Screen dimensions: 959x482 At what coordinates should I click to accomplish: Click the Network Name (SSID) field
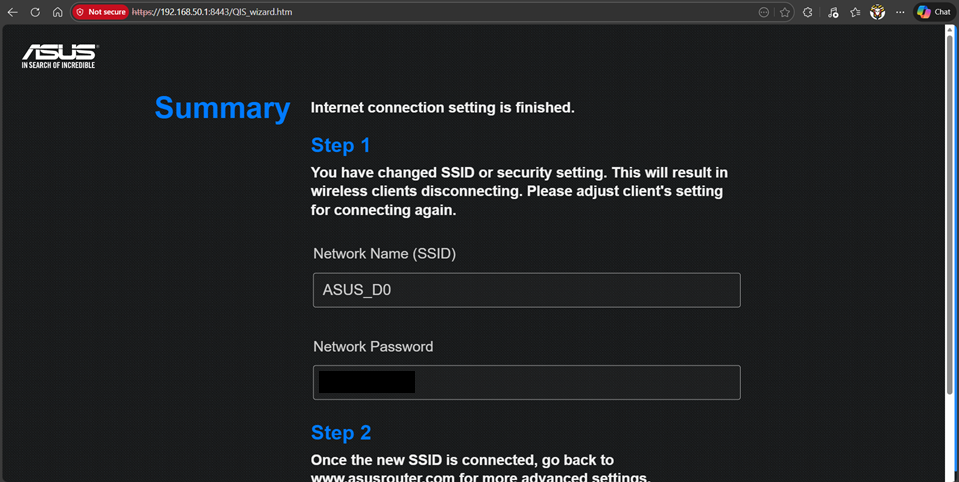point(526,290)
